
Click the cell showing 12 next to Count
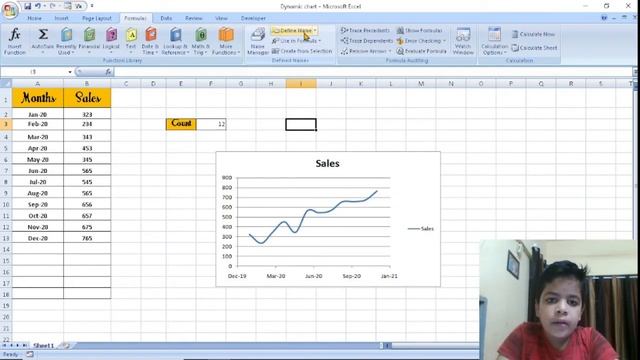211,124
